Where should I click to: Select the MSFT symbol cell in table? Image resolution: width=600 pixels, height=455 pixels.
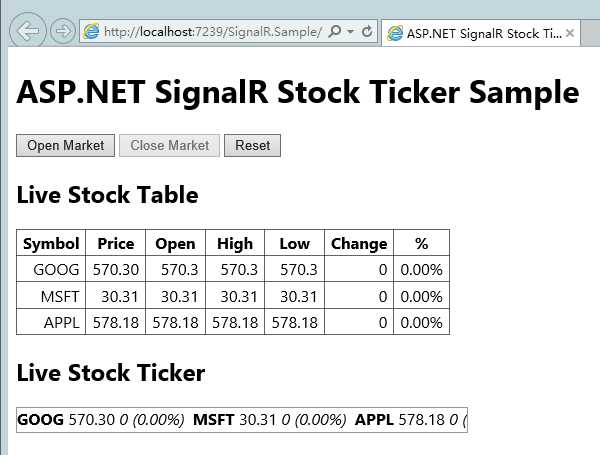51,296
